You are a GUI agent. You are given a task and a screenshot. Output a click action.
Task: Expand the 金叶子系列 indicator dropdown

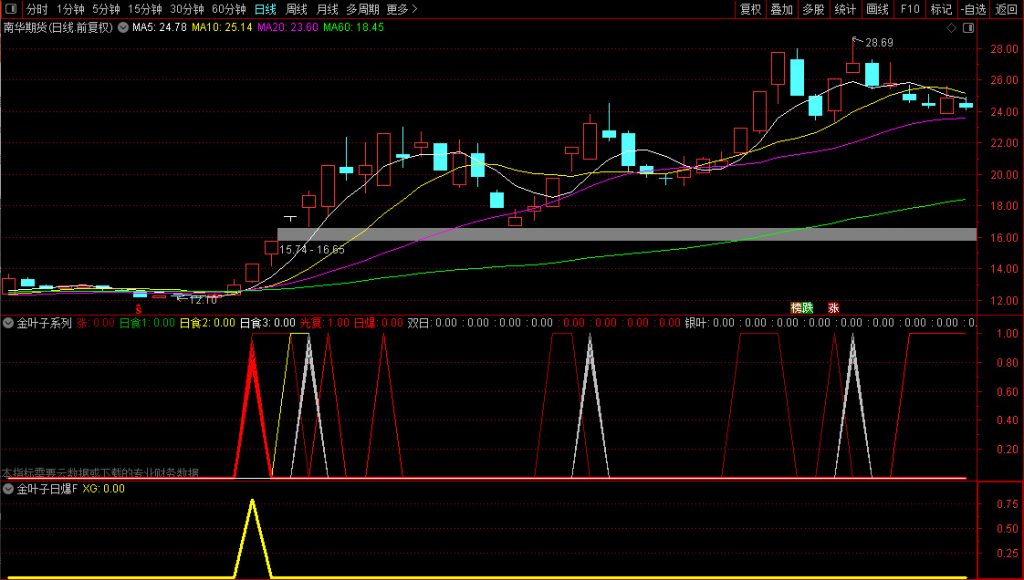point(8,323)
